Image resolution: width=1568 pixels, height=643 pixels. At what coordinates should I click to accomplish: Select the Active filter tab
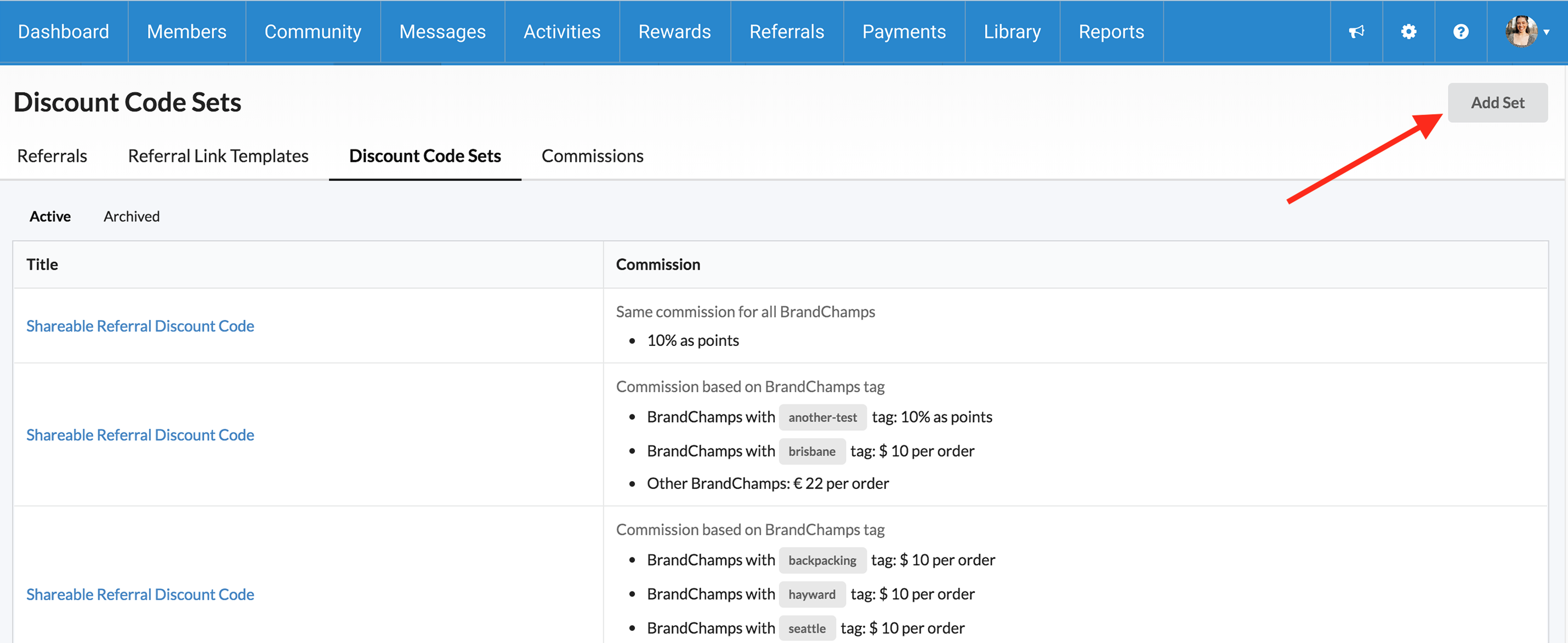click(50, 217)
